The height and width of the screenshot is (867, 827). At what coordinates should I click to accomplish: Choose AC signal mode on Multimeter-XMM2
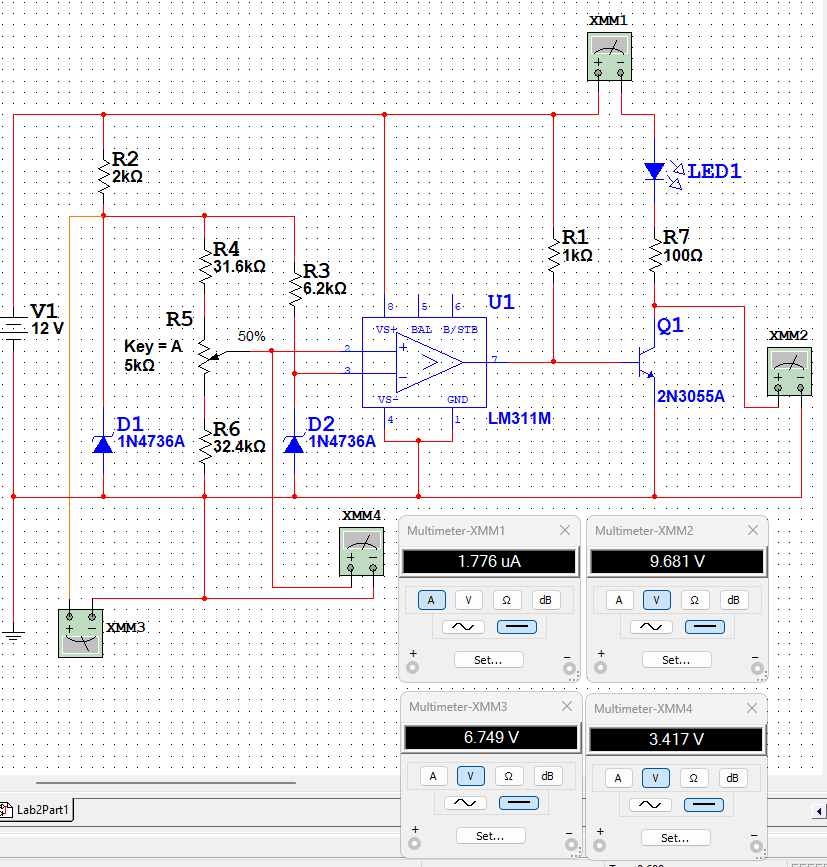coord(651,626)
